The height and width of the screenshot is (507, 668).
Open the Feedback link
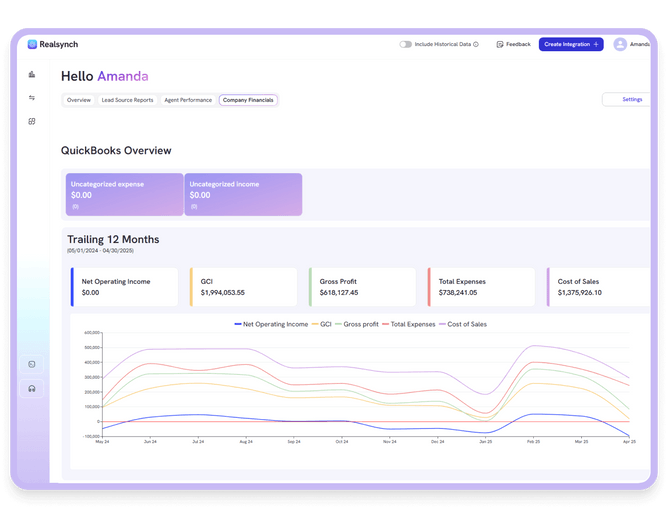tap(514, 45)
